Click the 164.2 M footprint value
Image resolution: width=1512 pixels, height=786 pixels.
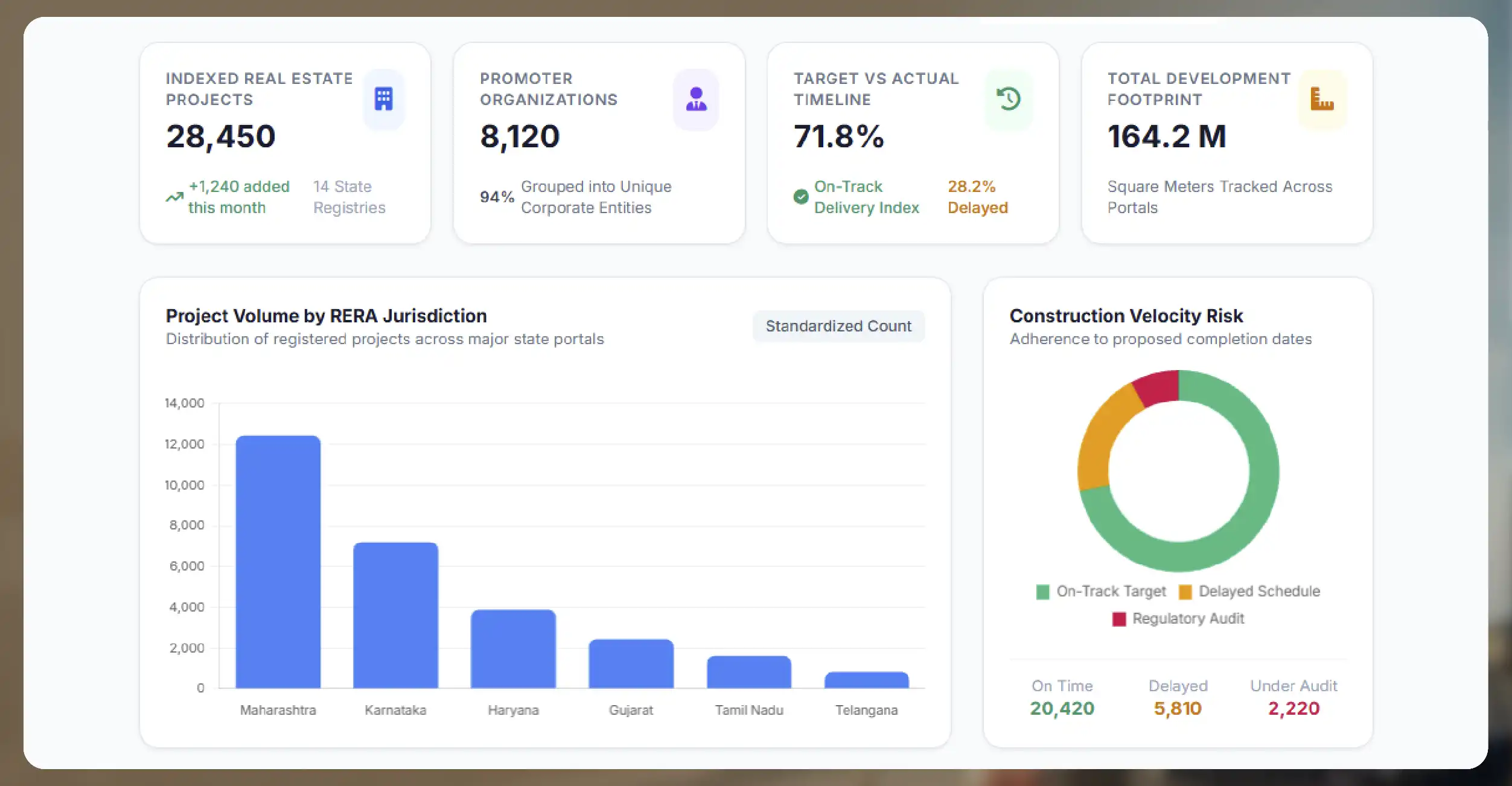click(1167, 136)
